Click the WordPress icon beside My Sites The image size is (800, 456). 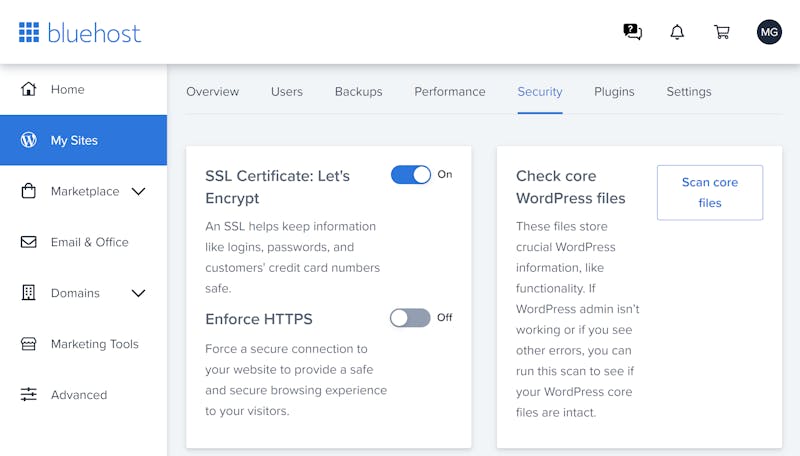(x=29, y=140)
